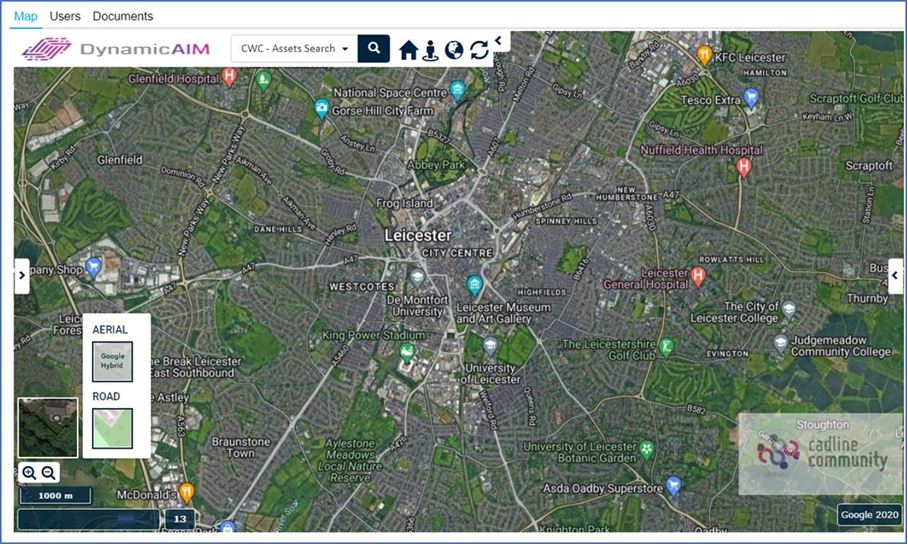Adjust the zoom slider bar
Screen dimensions: 908x546
tap(89, 519)
